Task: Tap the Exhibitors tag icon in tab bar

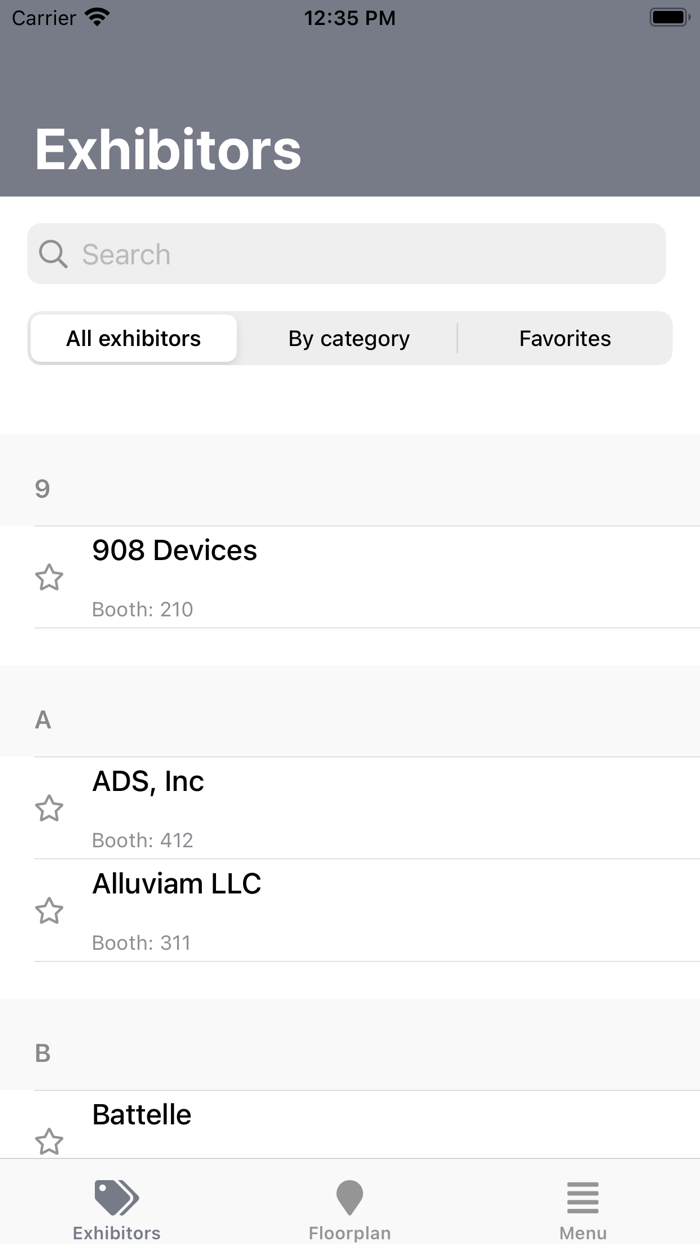Action: pyautogui.click(x=116, y=1196)
